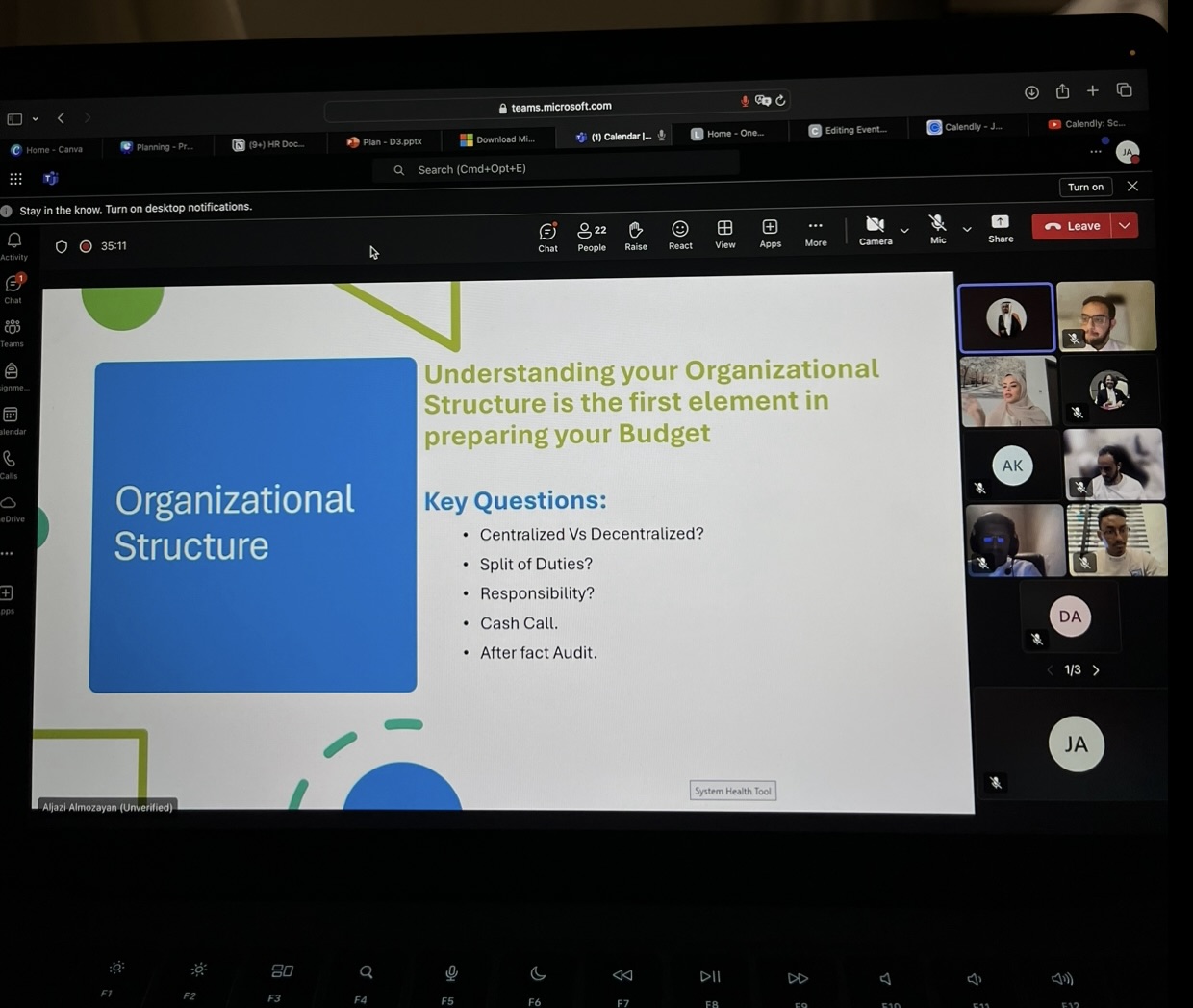
Task: Go to next participant page arrow
Action: pos(1096,670)
